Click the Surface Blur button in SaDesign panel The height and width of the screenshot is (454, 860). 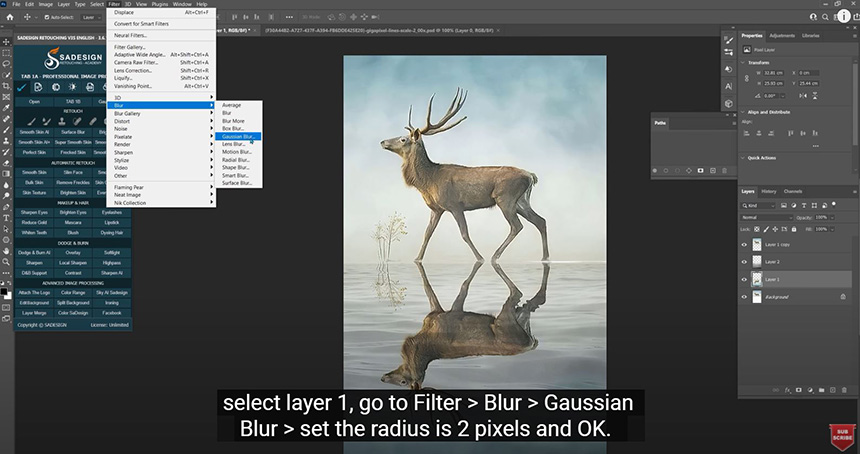[72, 132]
